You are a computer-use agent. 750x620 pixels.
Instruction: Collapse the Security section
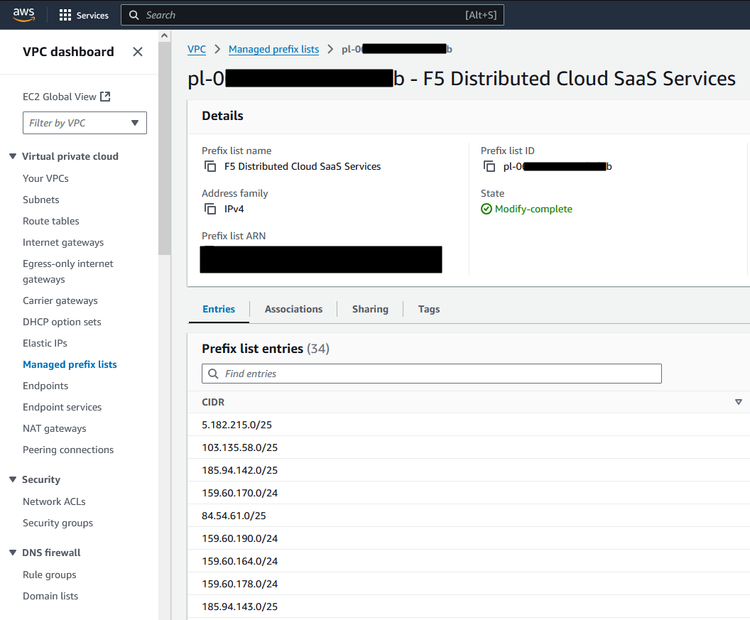[13, 480]
